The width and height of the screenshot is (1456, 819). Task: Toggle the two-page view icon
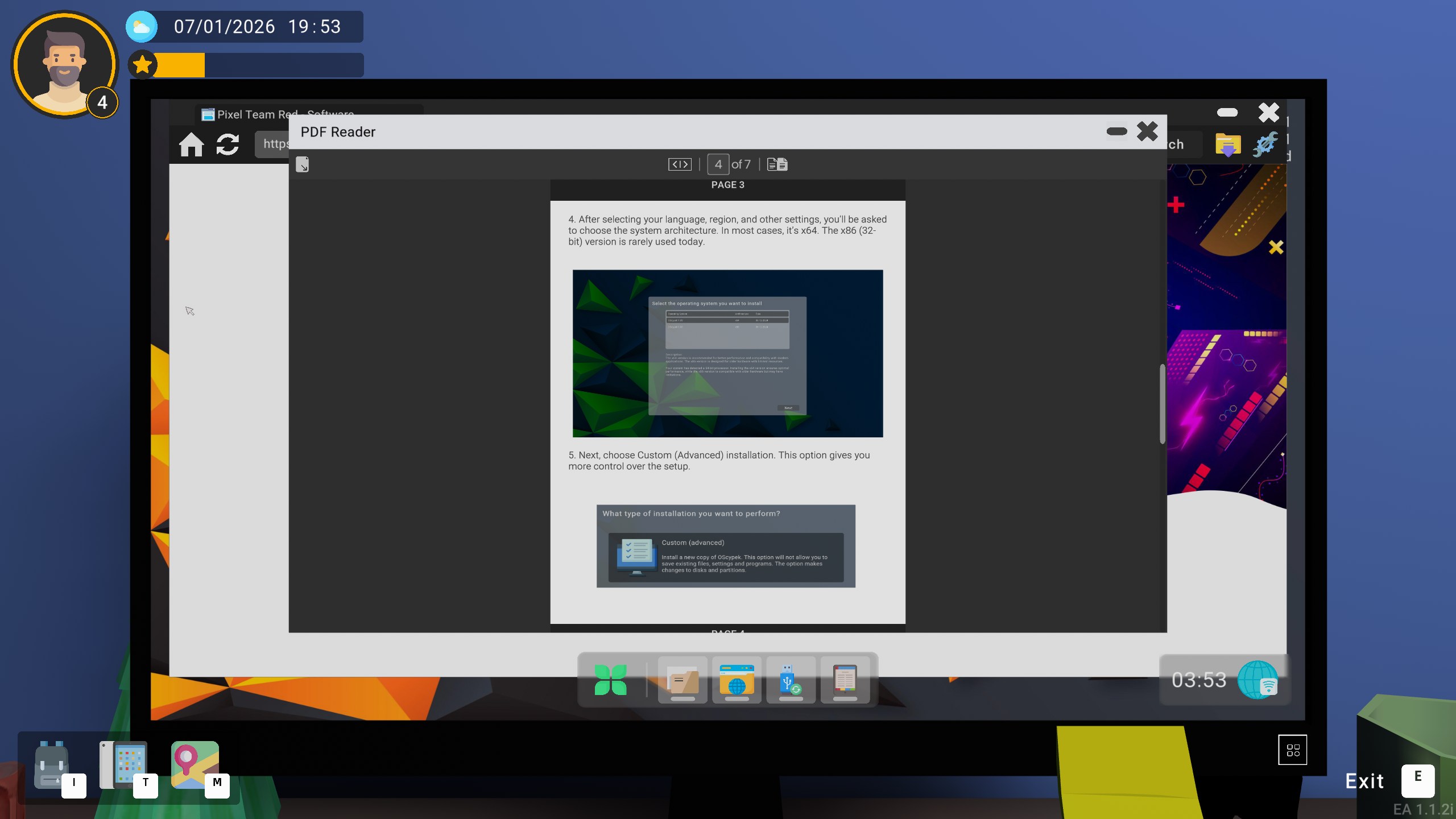tap(777, 164)
